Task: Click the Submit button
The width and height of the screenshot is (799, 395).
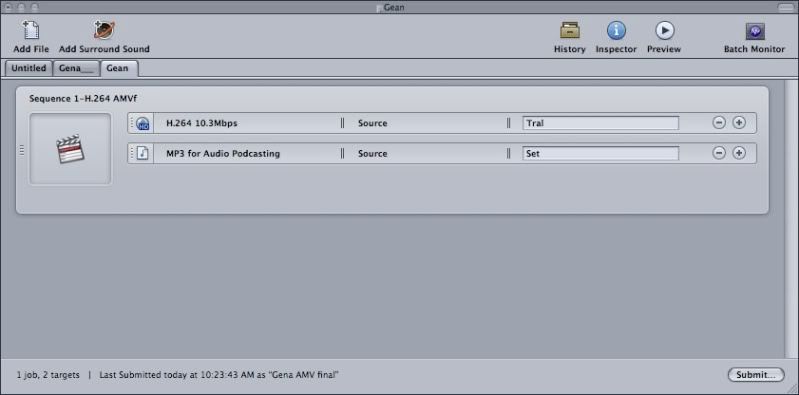Action: tap(755, 375)
